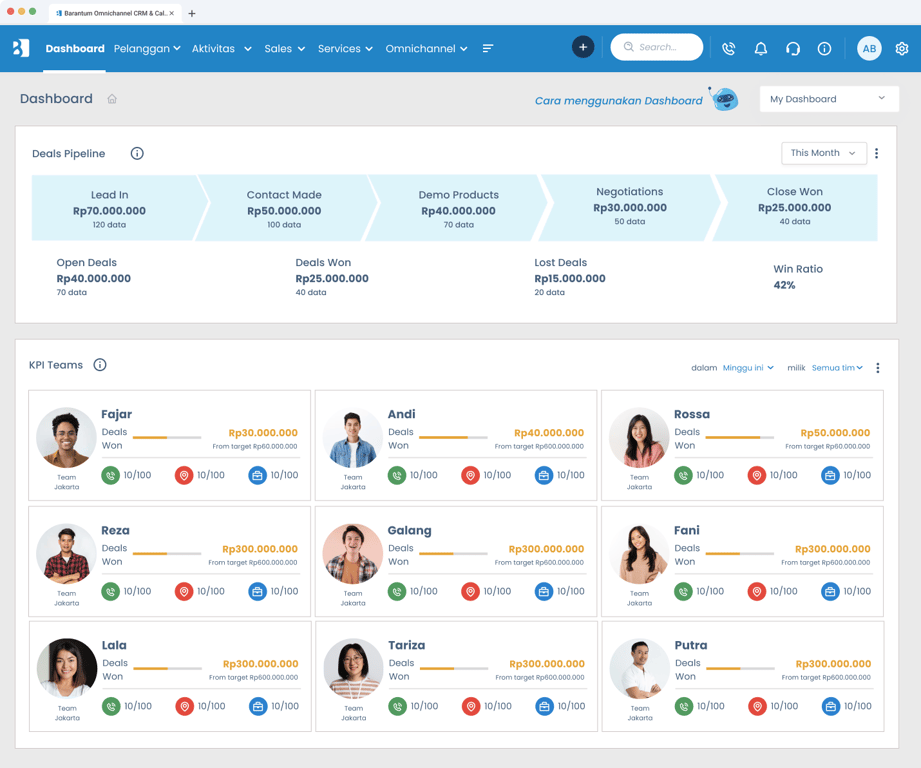The image size is (921, 768).
Task: Click the Cara menggunakan Dashboard link
Action: [x=619, y=100]
